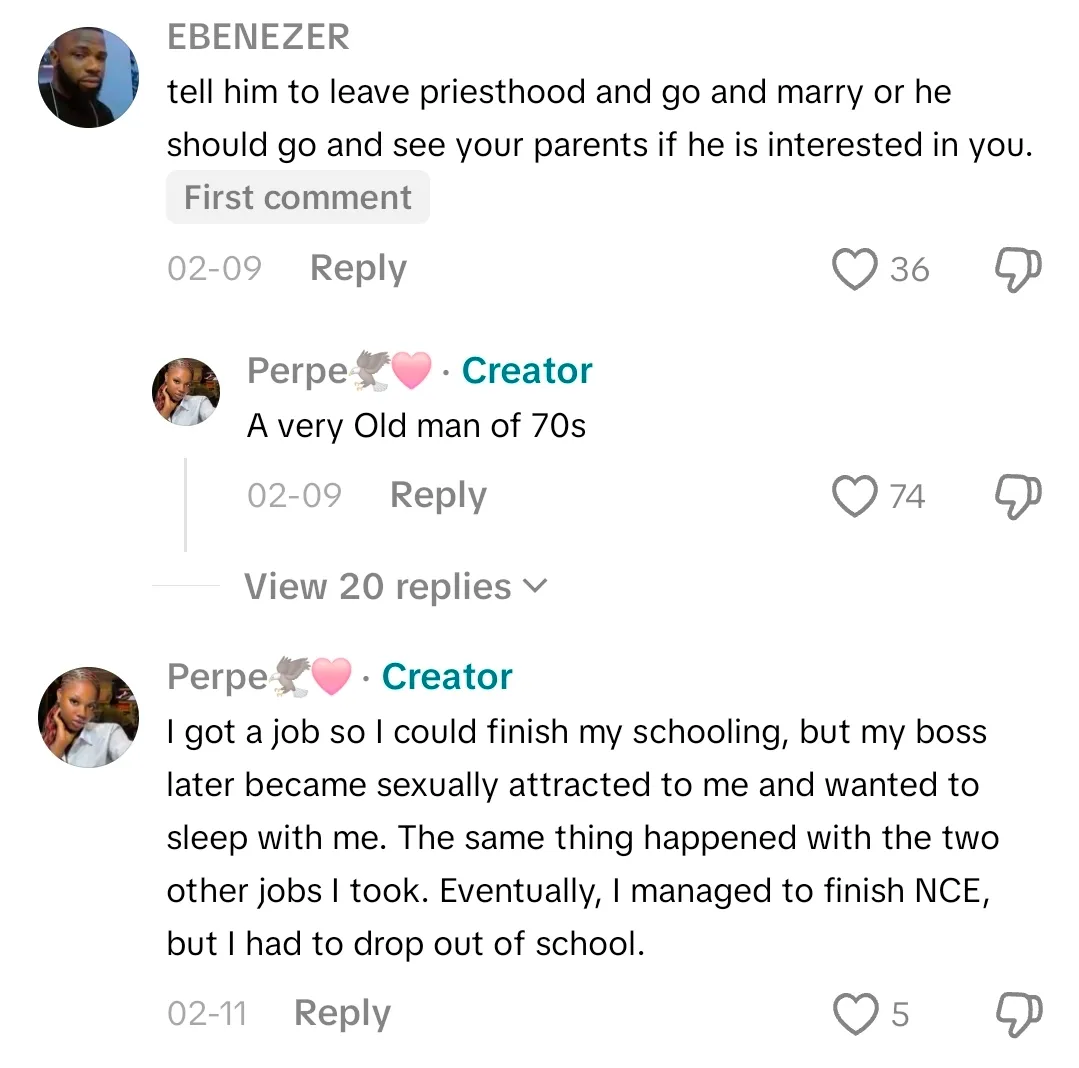The image size is (1079, 1068).
Task: Tap the Perpe username above the "Old man" reply
Action: [x=297, y=371]
